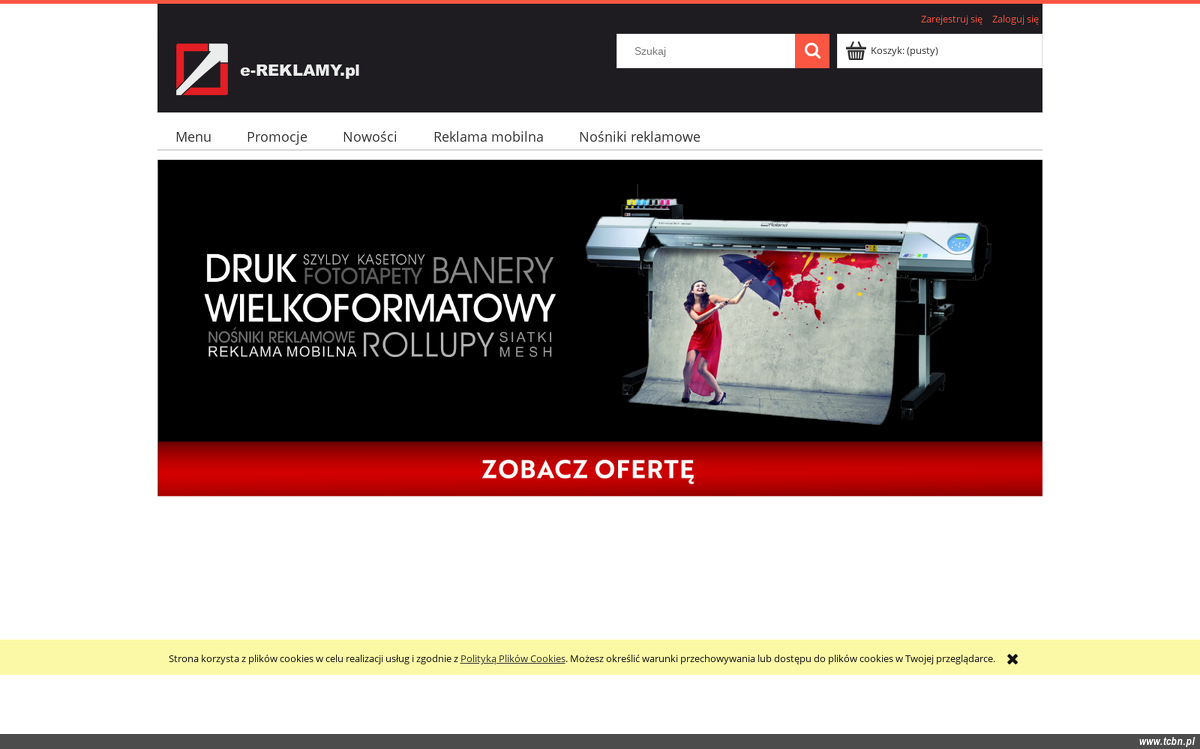The image size is (1200, 749).
Task: Open Reklama mobilna category
Action: (x=488, y=137)
